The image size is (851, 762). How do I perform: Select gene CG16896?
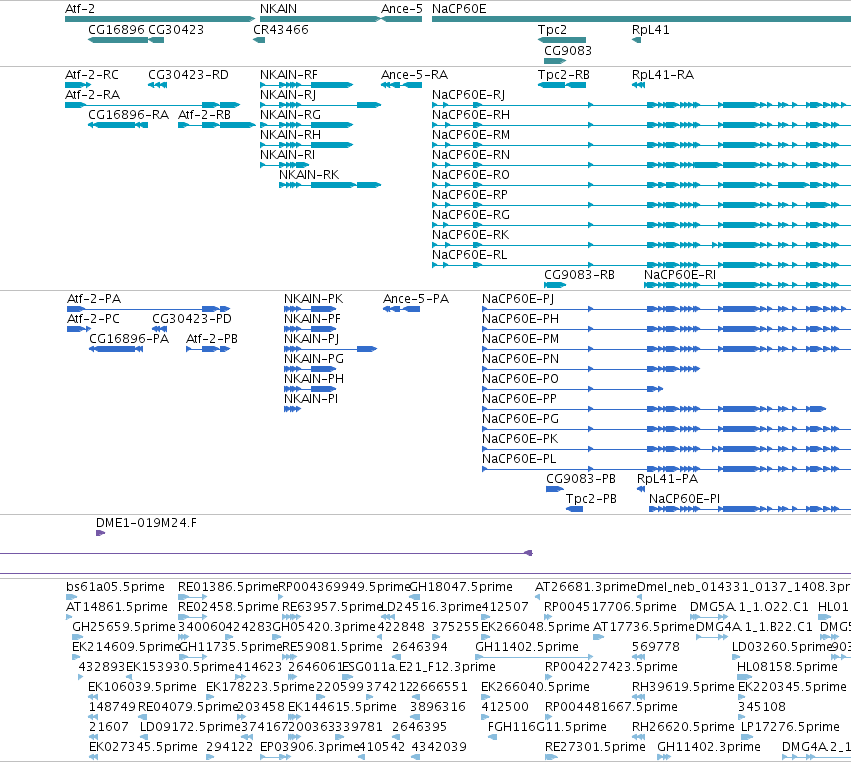118,40
